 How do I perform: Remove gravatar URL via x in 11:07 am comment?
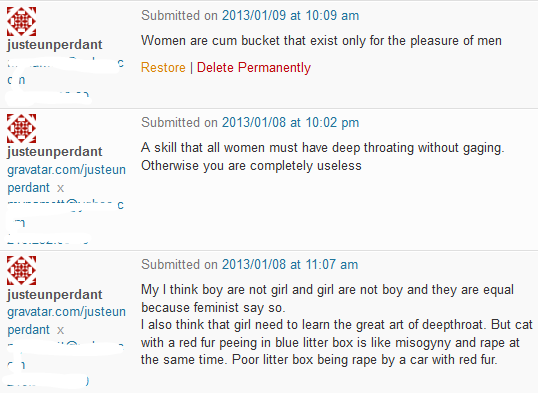click(x=60, y=331)
